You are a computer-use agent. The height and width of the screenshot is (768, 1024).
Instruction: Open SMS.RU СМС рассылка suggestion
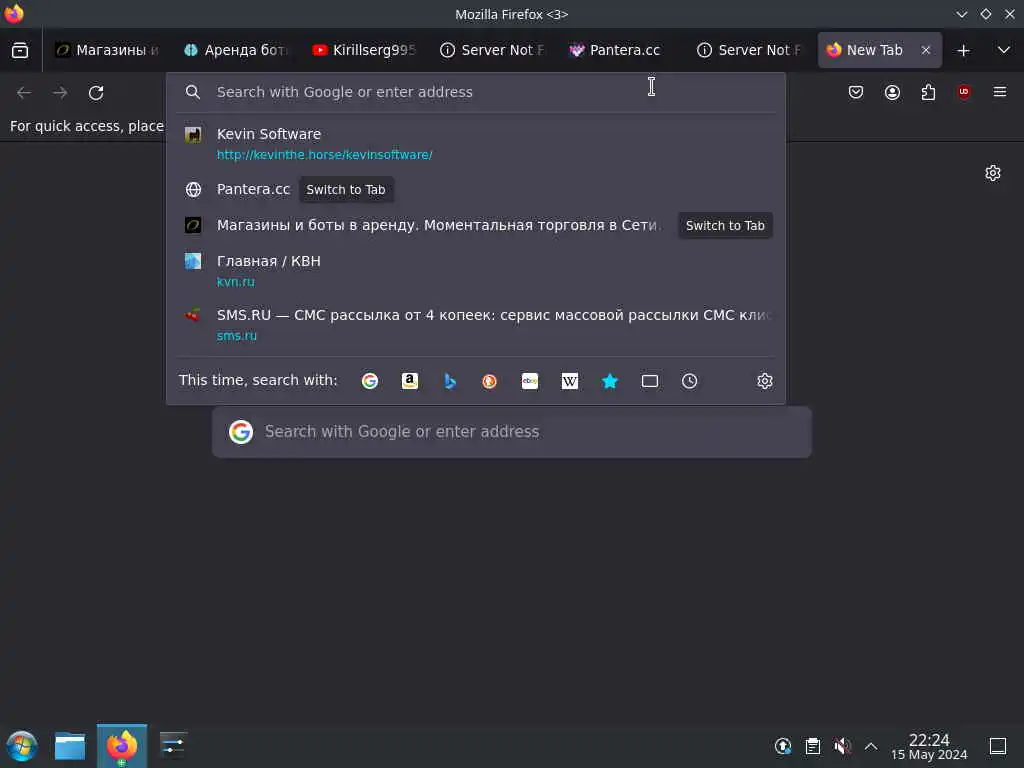(475, 325)
